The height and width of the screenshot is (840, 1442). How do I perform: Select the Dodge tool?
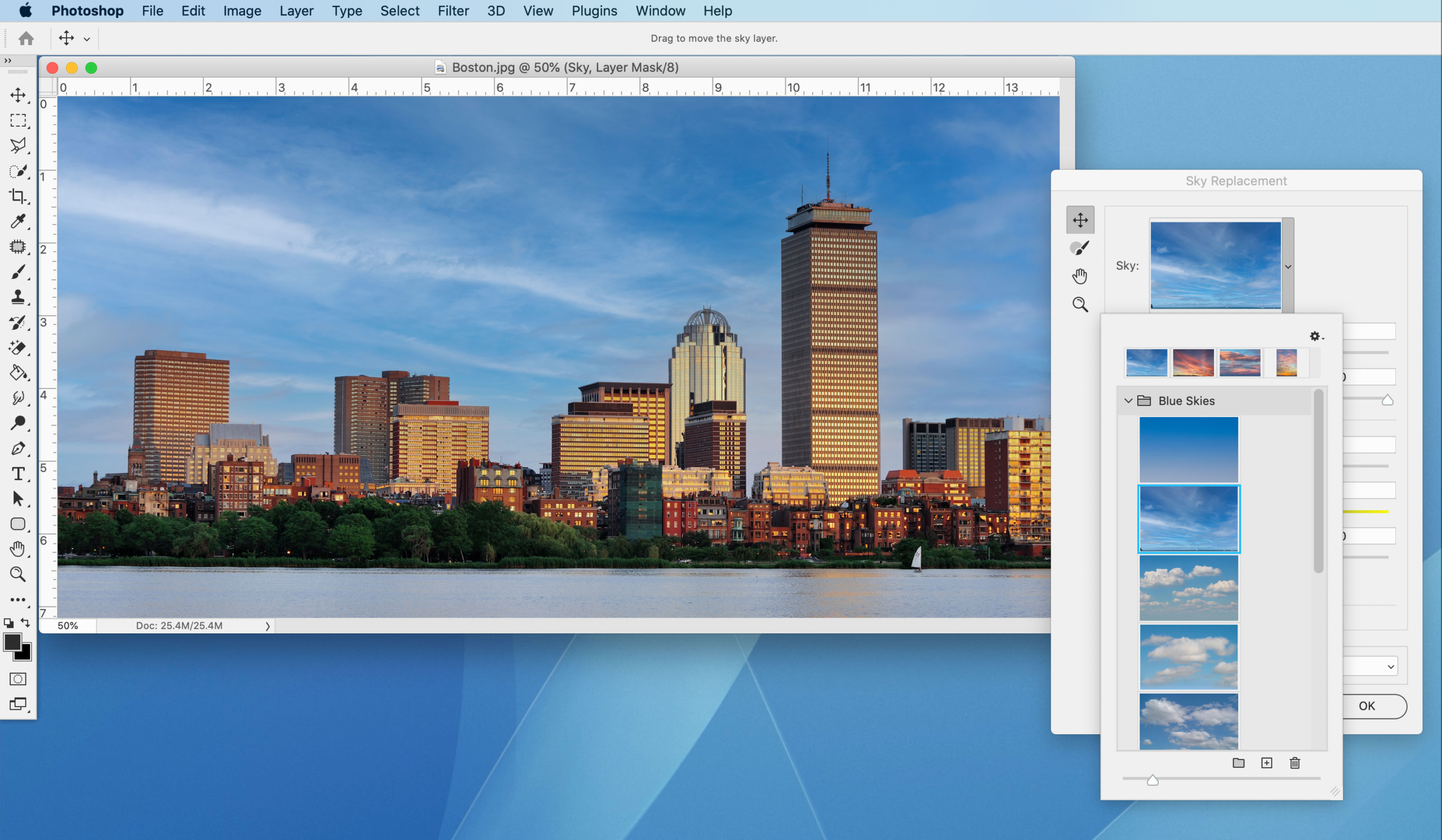click(x=17, y=423)
